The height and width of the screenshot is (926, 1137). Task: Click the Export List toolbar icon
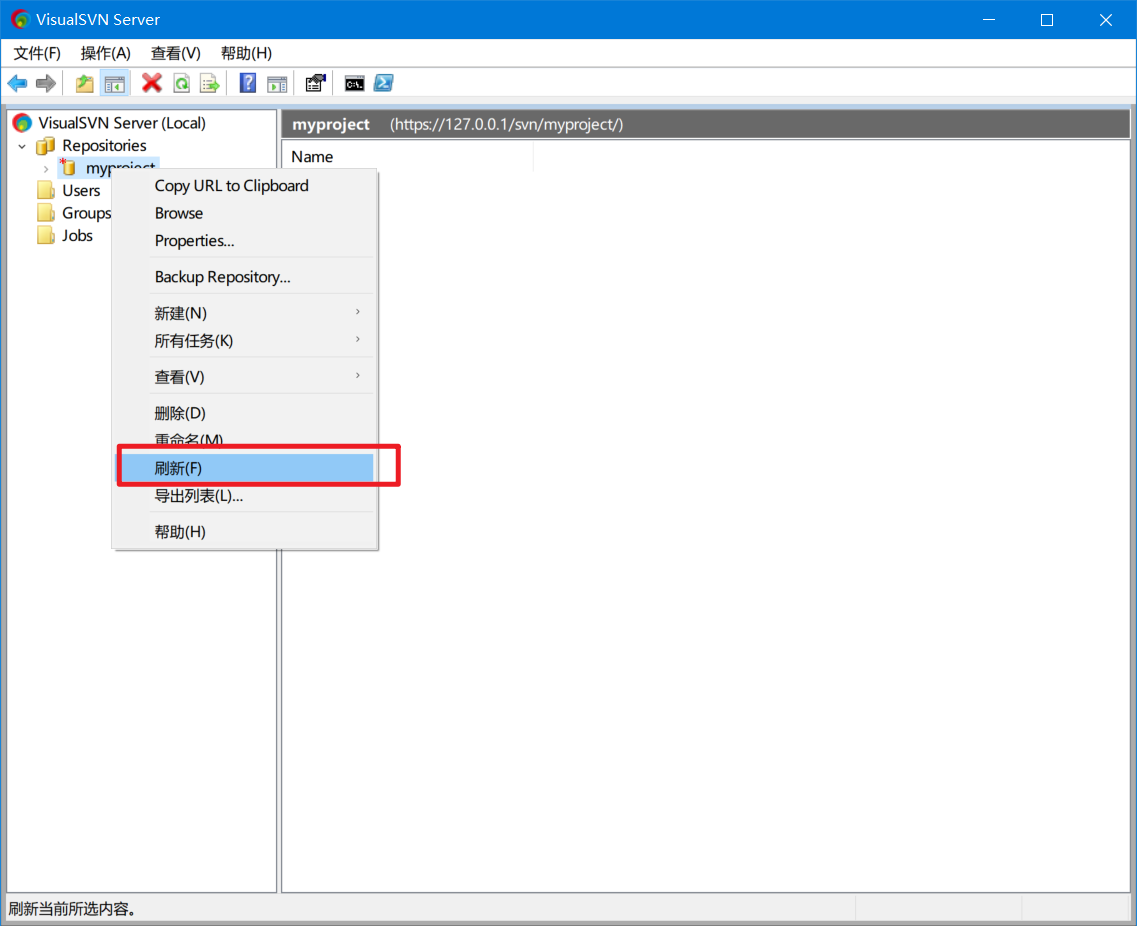coord(210,83)
